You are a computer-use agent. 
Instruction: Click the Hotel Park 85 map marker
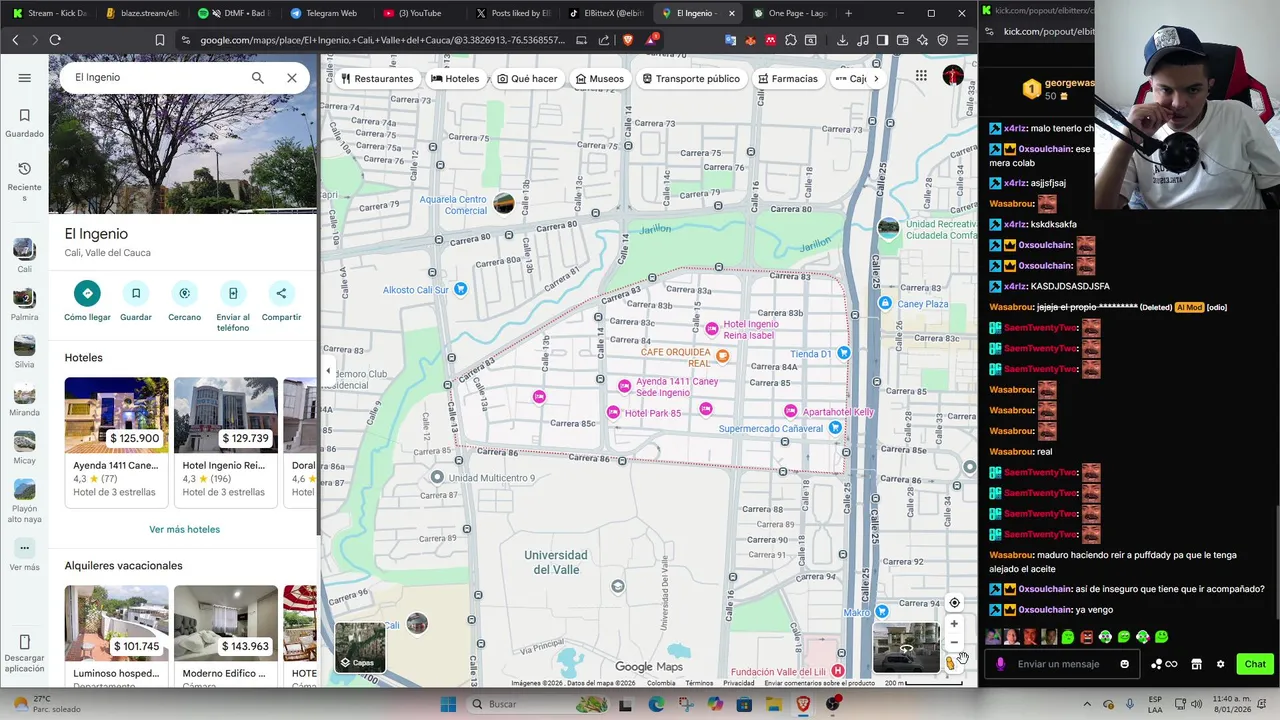[613, 413]
